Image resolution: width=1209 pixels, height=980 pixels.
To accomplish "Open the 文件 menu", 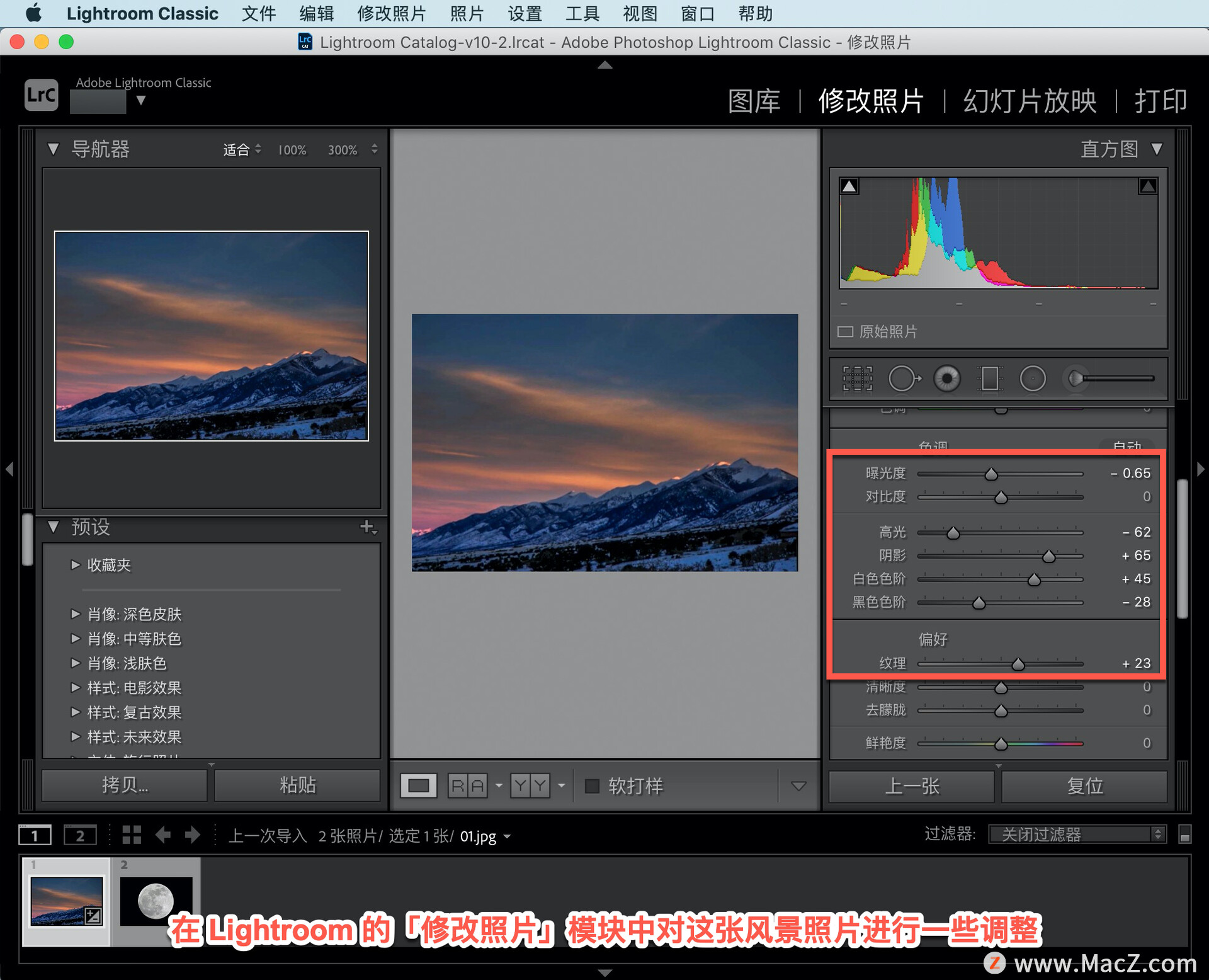I will [x=259, y=13].
